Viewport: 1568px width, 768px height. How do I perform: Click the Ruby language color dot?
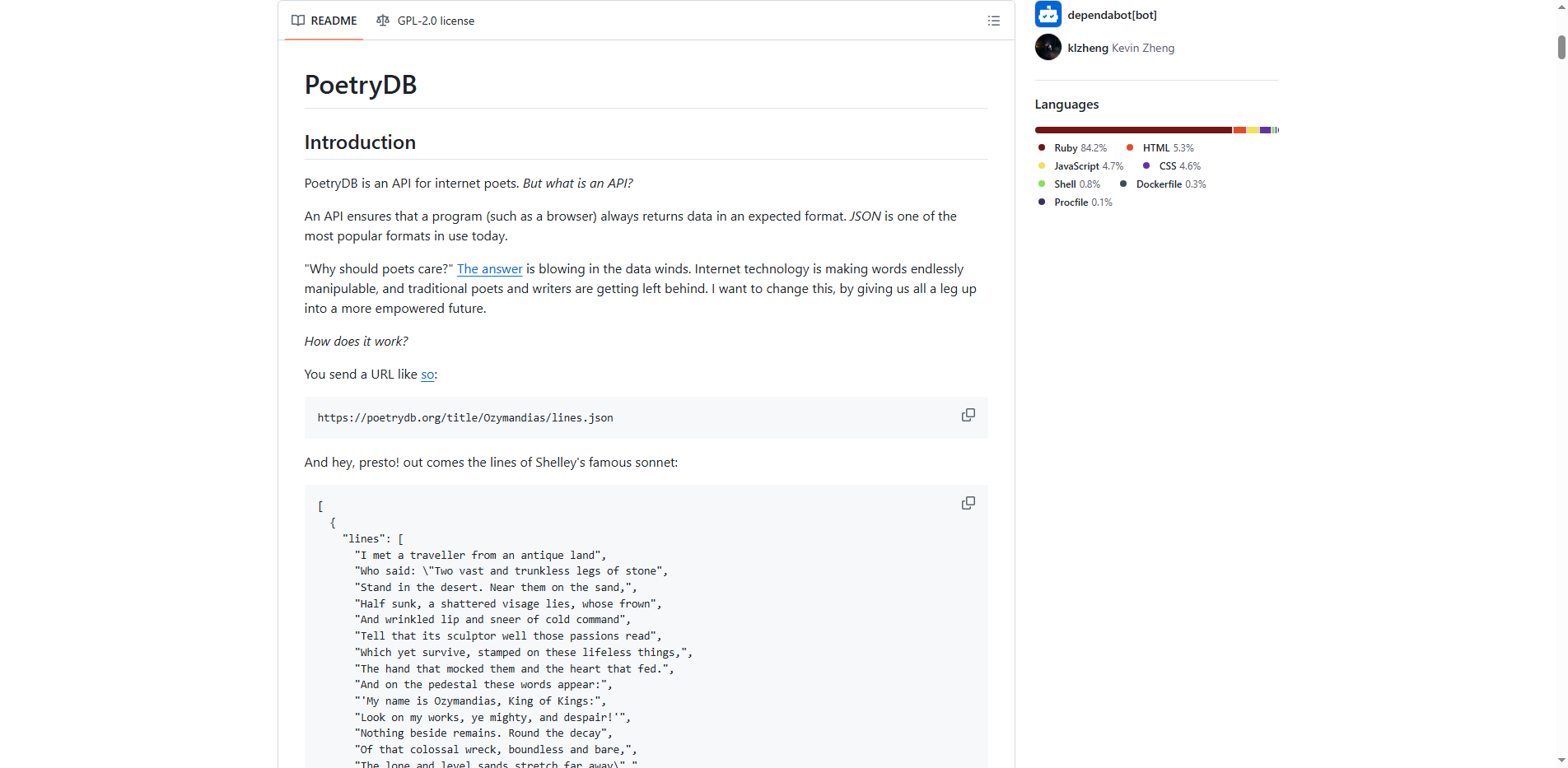click(x=1041, y=147)
